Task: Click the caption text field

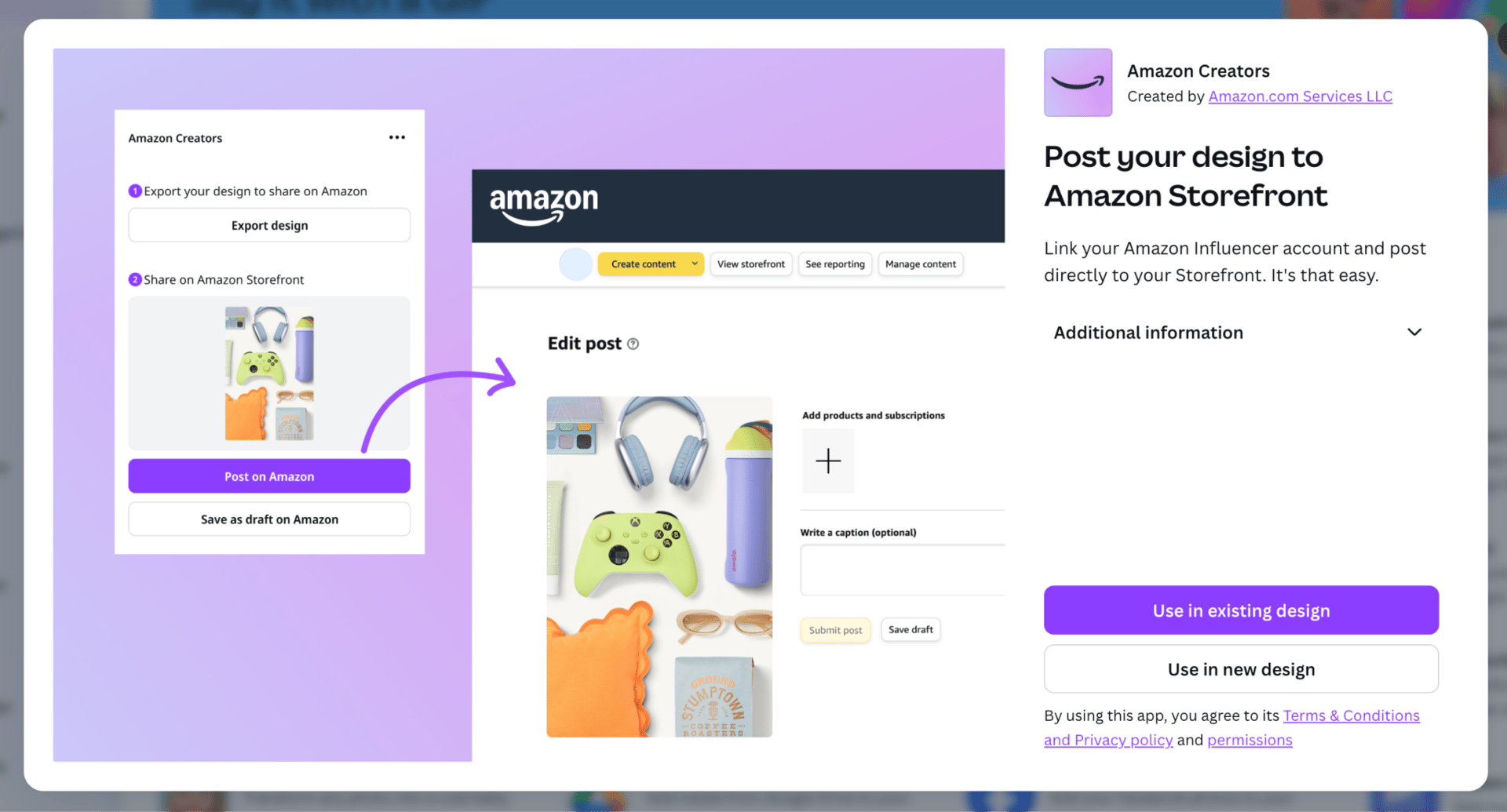Action: 903,570
